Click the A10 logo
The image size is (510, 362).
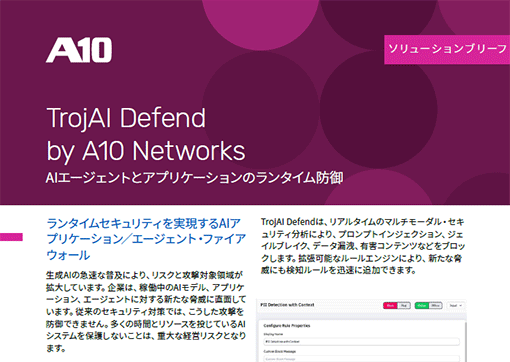tap(79, 50)
